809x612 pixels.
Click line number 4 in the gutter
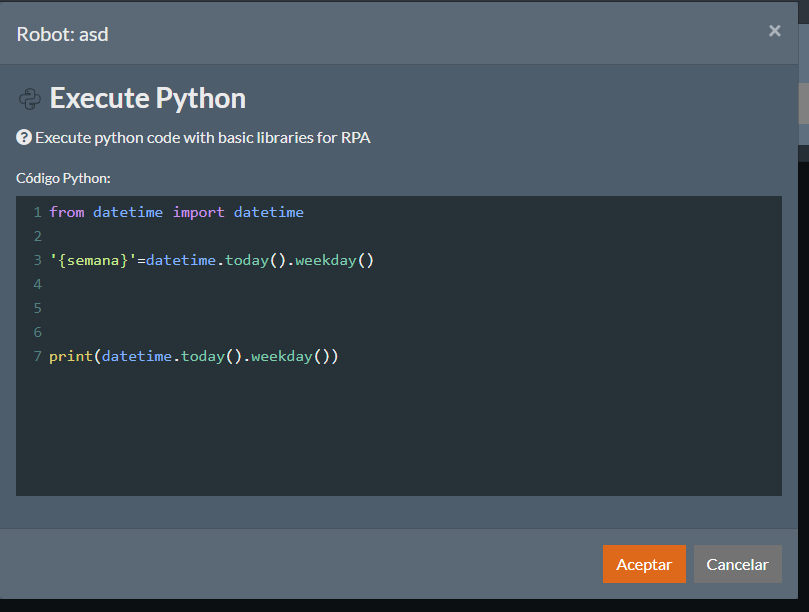(x=37, y=283)
